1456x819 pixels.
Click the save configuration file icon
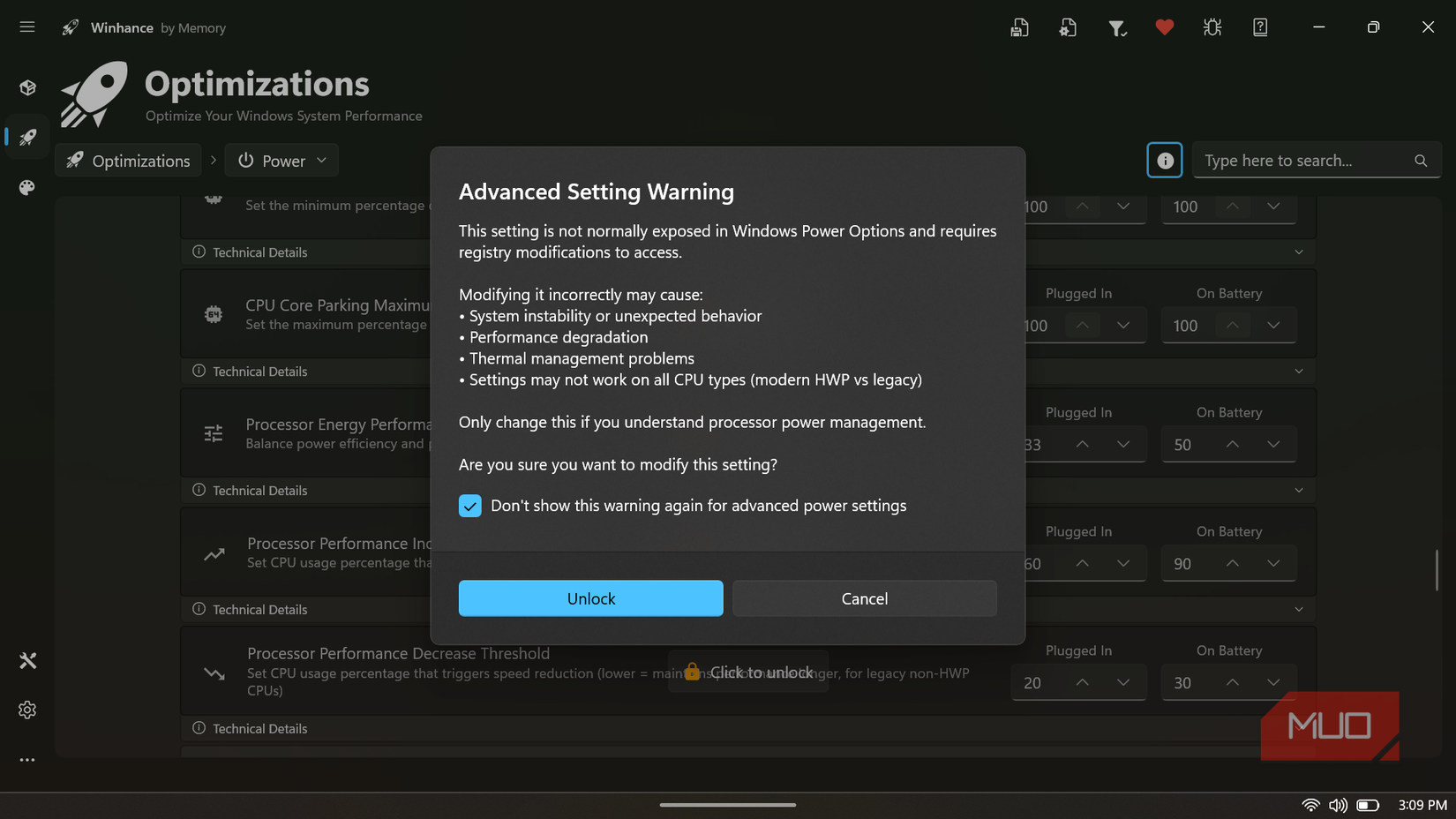pos(1019,27)
